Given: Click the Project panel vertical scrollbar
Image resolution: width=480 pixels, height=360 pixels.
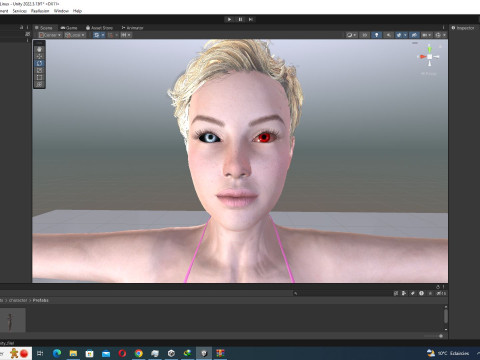Looking at the screenshot, I should (x=446, y=316).
